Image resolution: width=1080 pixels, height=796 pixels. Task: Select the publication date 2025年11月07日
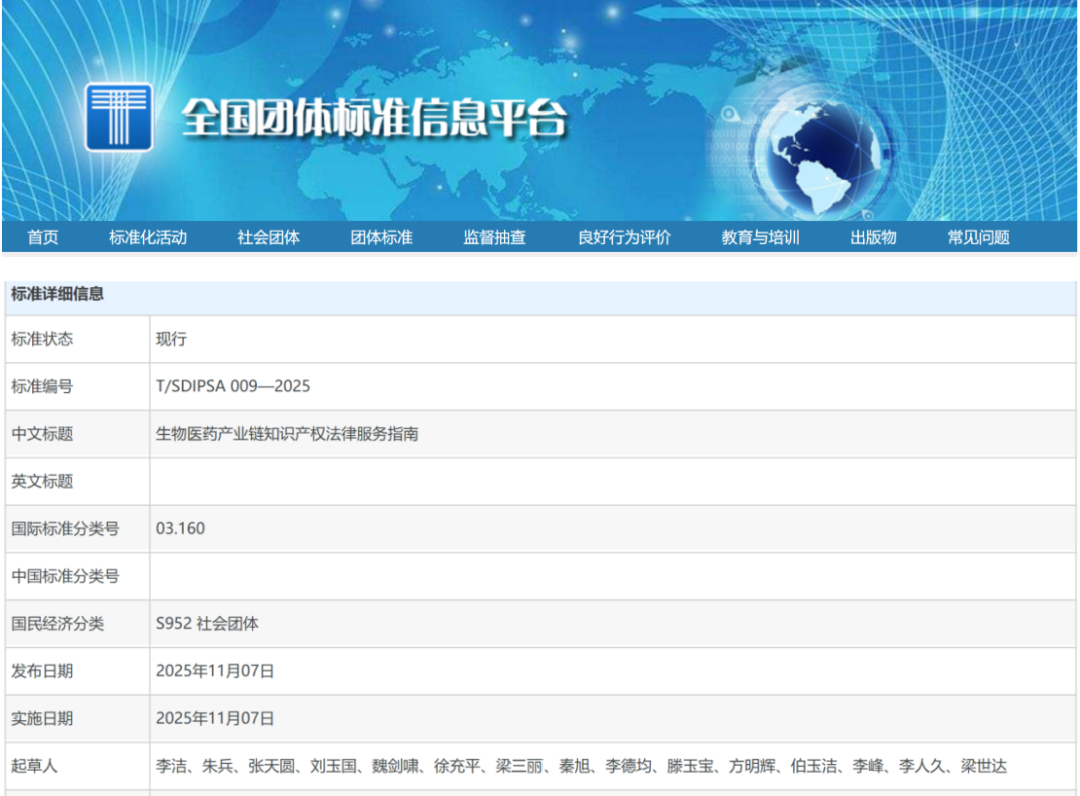coord(213,671)
